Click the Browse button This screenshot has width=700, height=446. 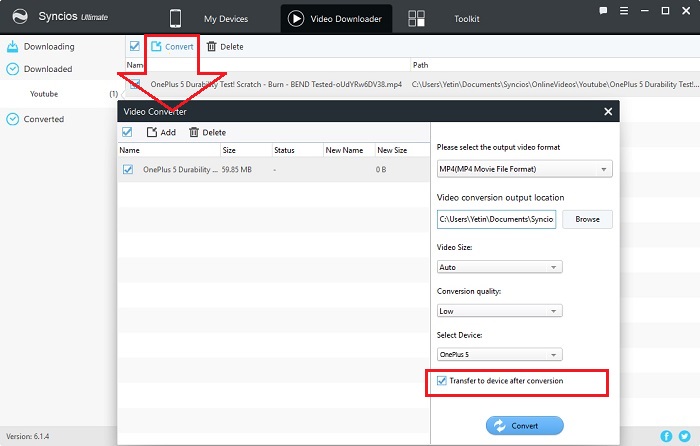click(x=588, y=219)
